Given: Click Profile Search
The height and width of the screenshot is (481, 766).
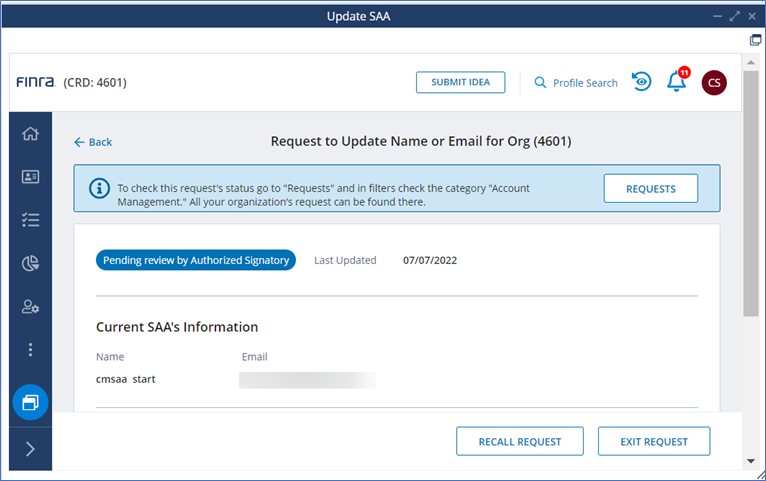Looking at the screenshot, I should pyautogui.click(x=576, y=83).
